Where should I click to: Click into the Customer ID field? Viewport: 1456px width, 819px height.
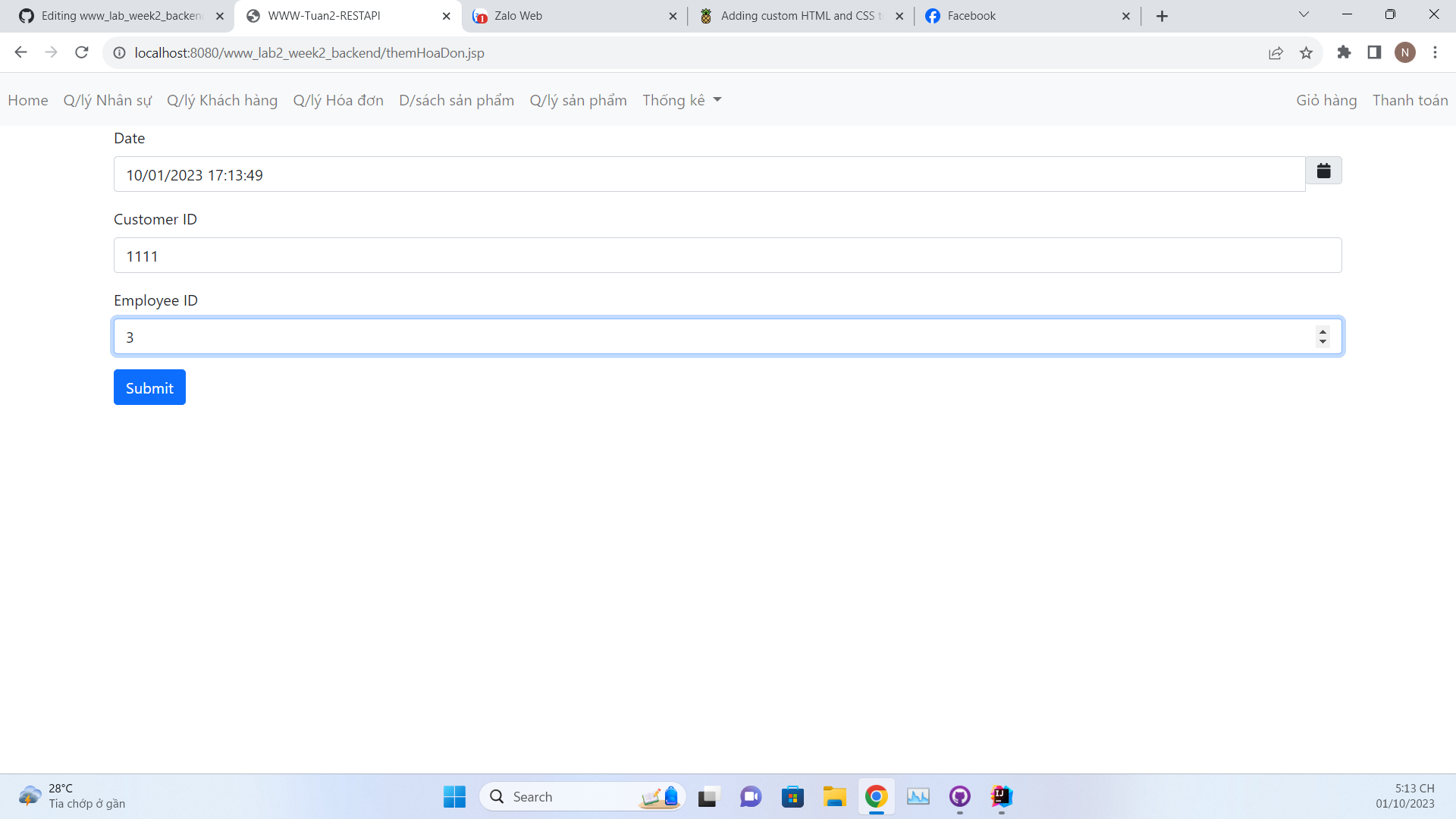pyautogui.click(x=727, y=256)
